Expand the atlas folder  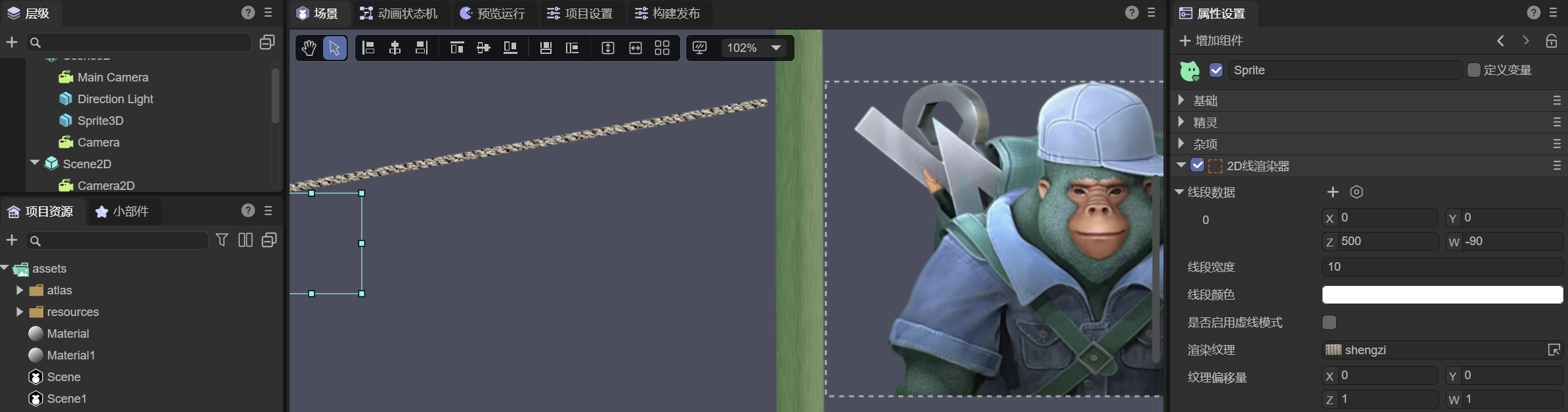pos(20,290)
